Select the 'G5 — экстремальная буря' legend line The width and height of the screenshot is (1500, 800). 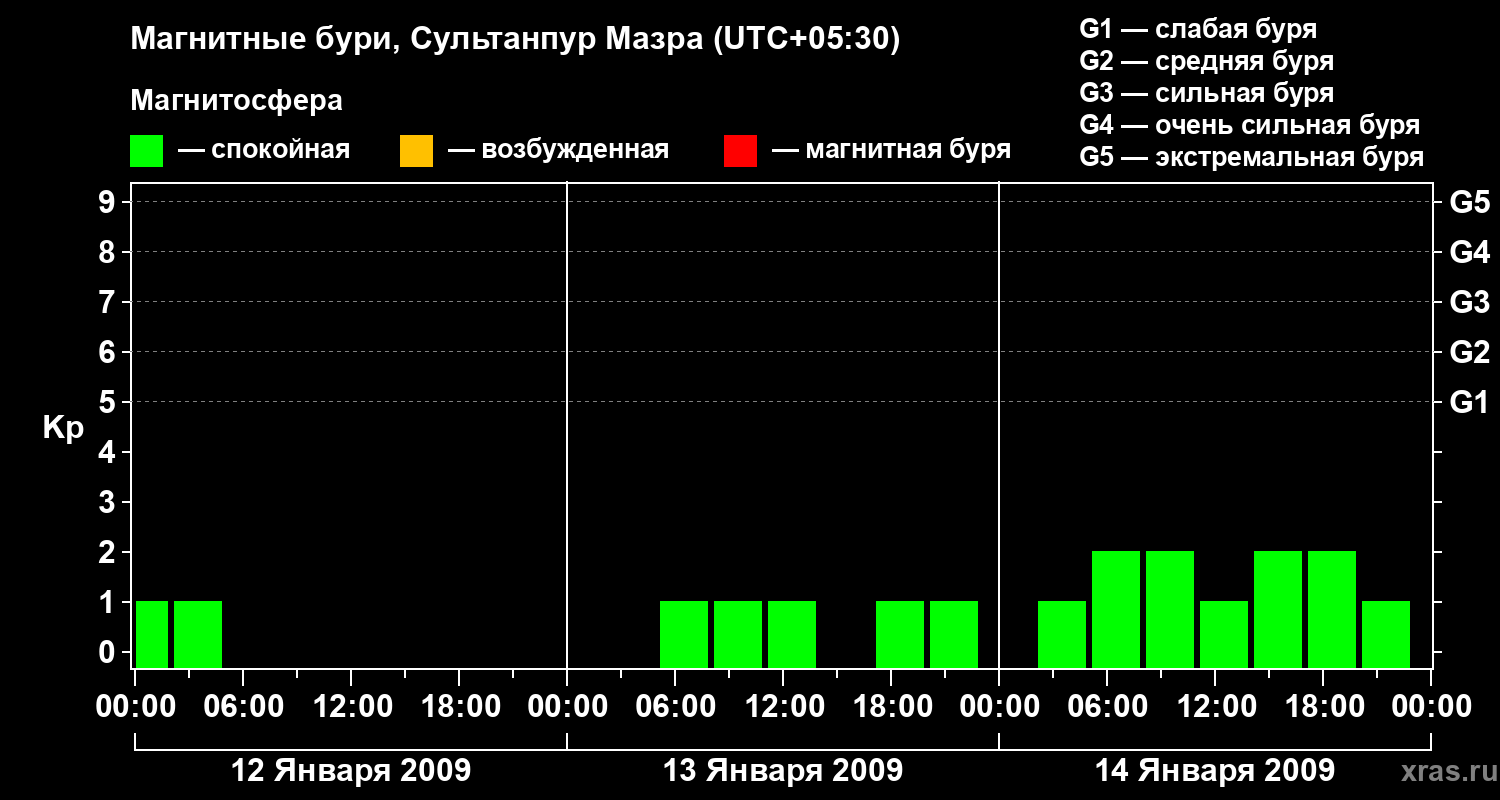tap(1252, 157)
